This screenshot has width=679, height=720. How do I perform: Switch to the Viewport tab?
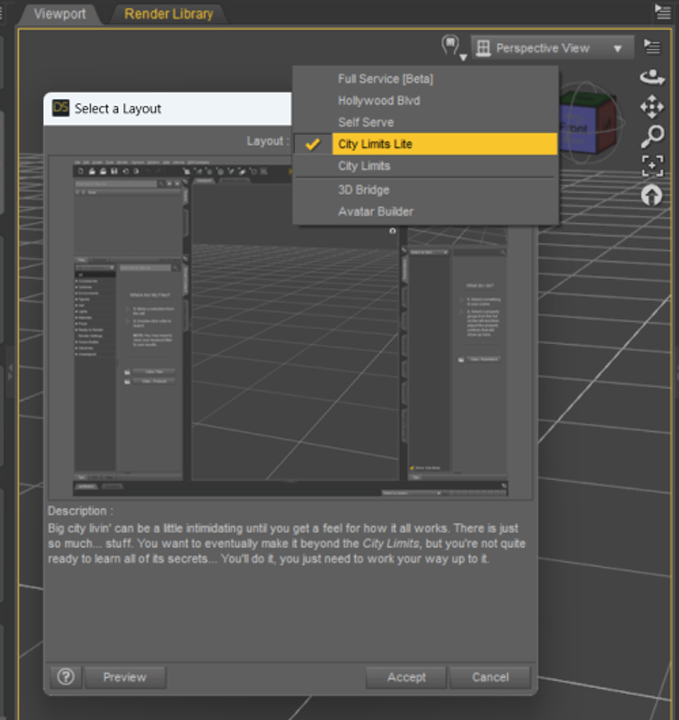[60, 14]
